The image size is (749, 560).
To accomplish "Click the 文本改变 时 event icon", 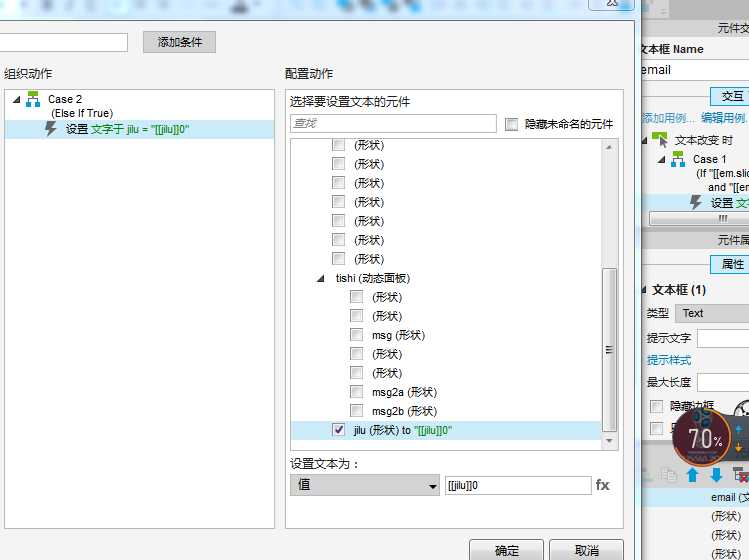I will click(x=660, y=140).
